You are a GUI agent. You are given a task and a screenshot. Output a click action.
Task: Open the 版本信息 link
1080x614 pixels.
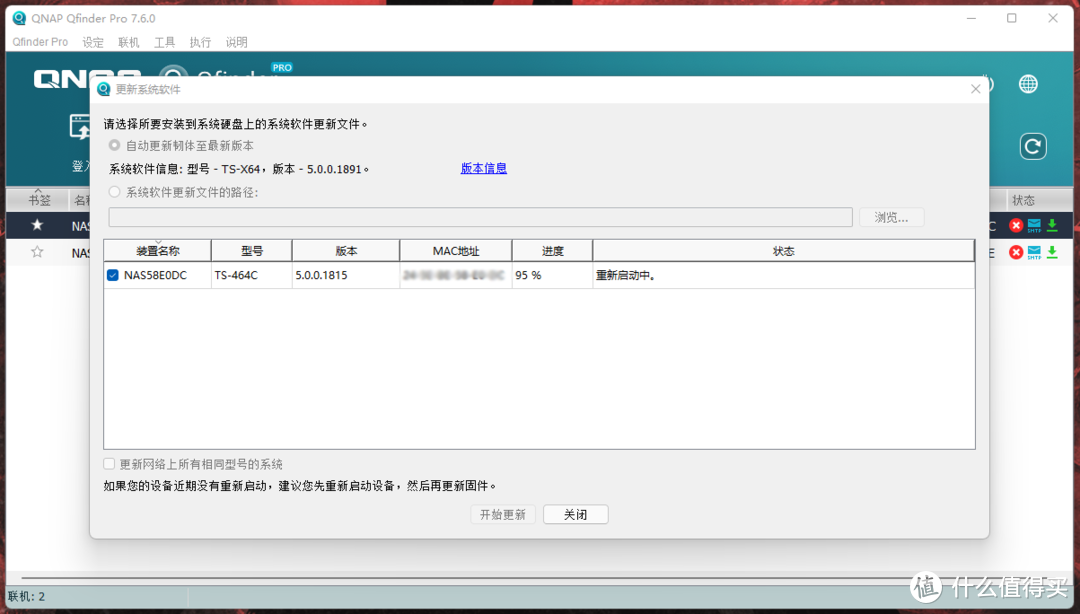(x=483, y=168)
